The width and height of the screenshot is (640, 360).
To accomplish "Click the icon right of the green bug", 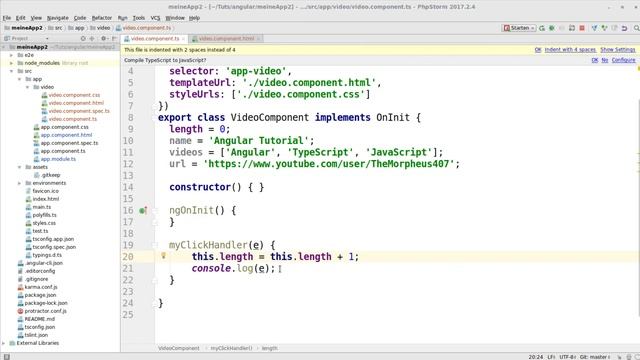I will click(x=562, y=28).
